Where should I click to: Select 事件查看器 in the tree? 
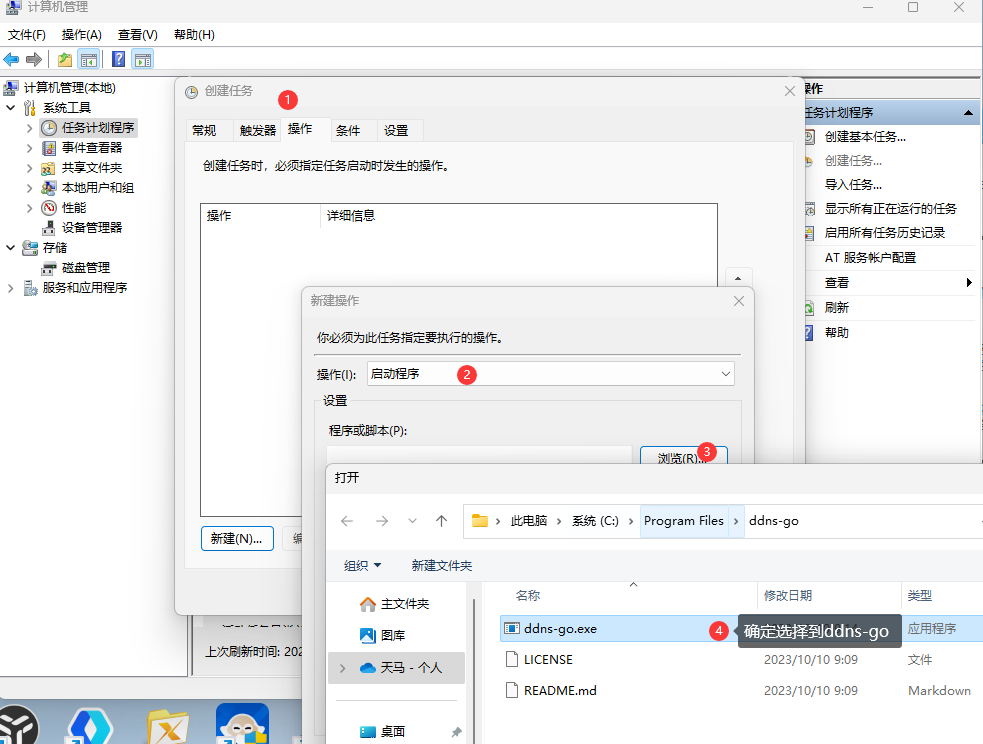click(x=92, y=148)
